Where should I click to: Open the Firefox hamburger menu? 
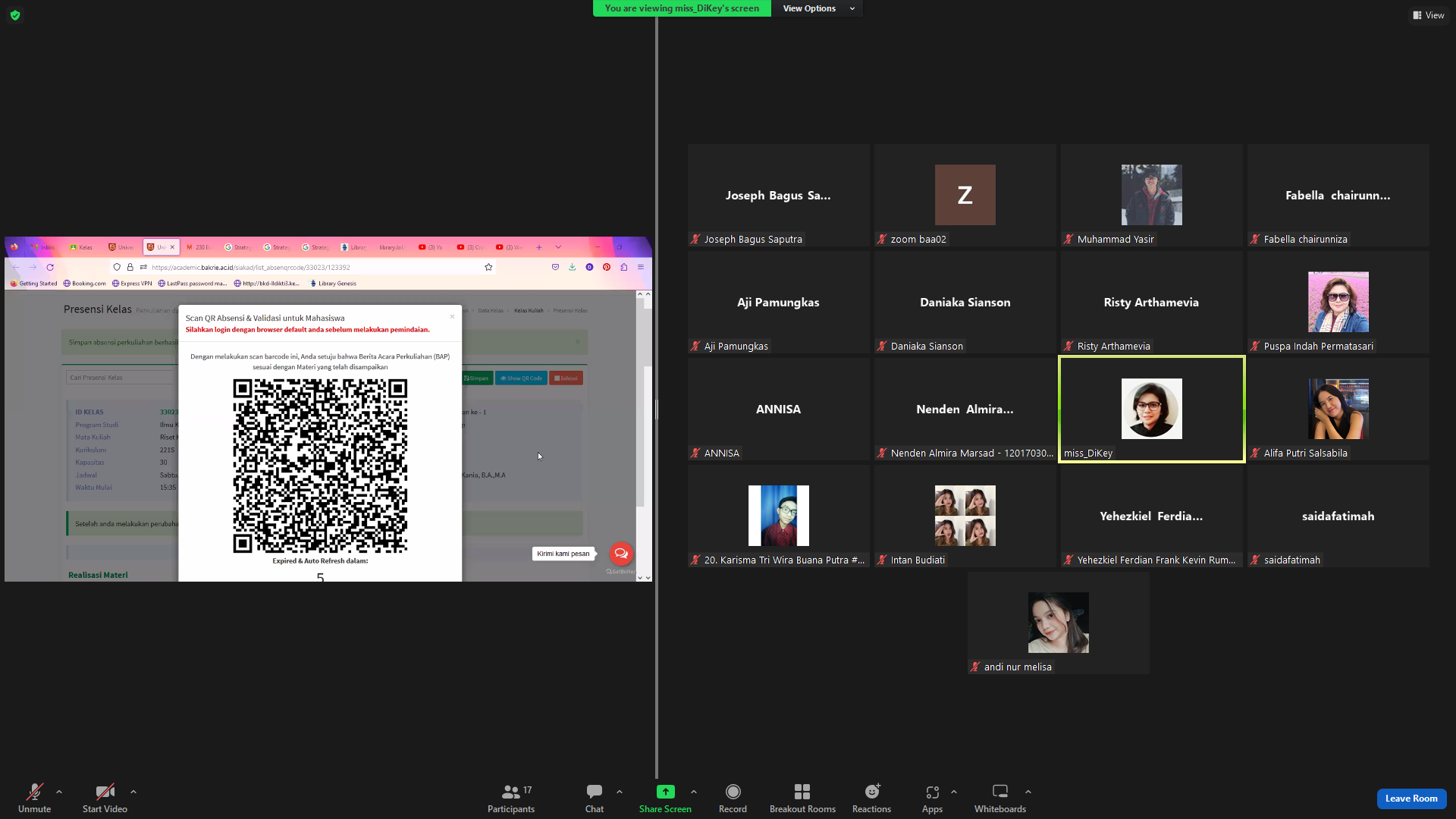(x=641, y=267)
